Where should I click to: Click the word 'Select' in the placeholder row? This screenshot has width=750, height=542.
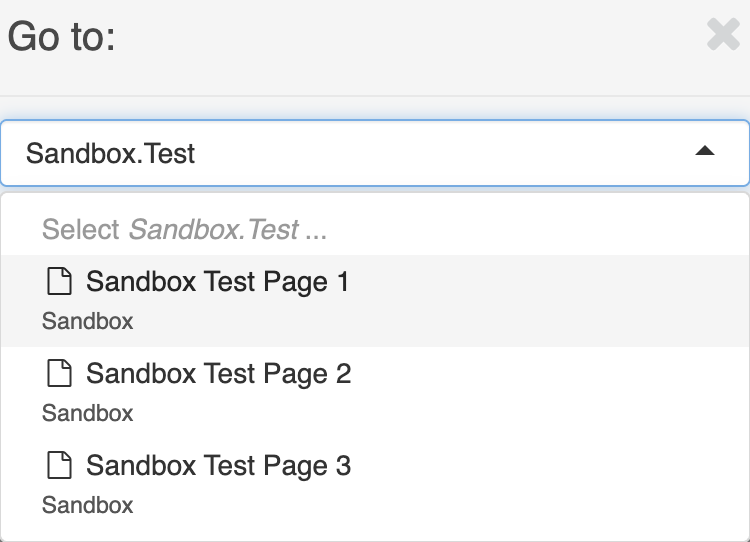pyautogui.click(x=81, y=230)
